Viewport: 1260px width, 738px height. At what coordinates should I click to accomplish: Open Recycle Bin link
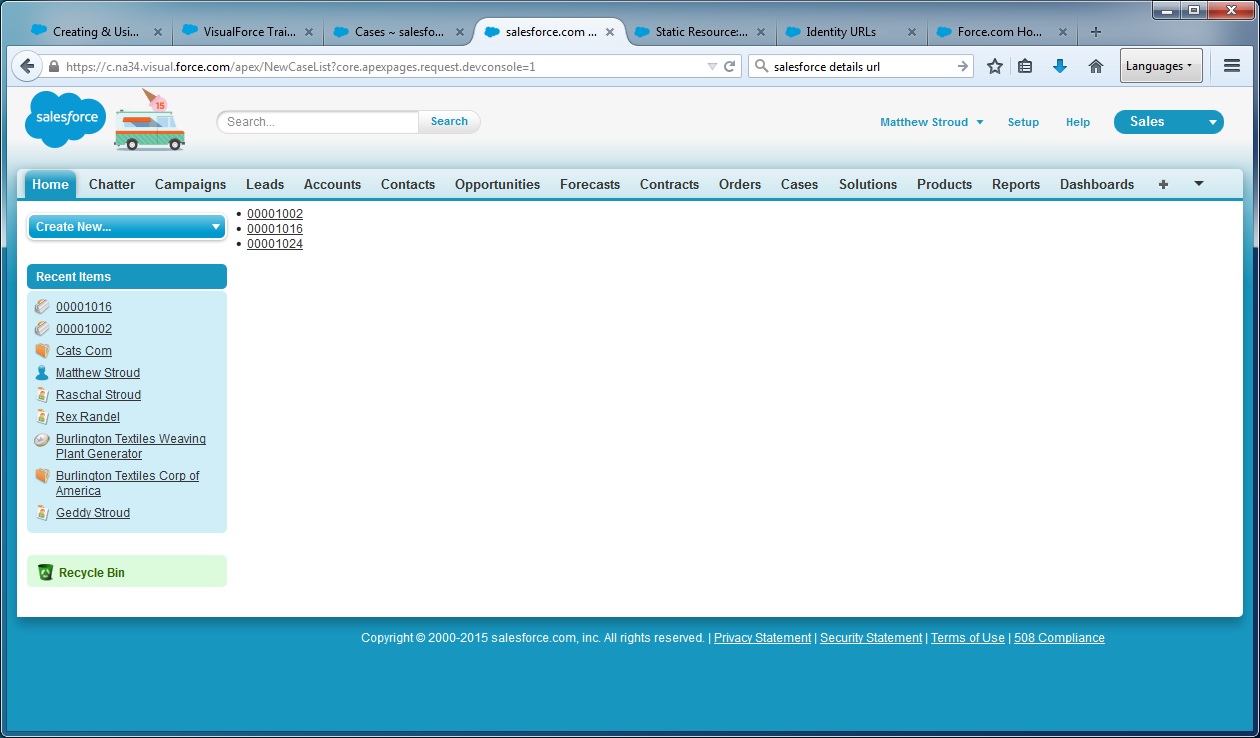click(x=92, y=573)
